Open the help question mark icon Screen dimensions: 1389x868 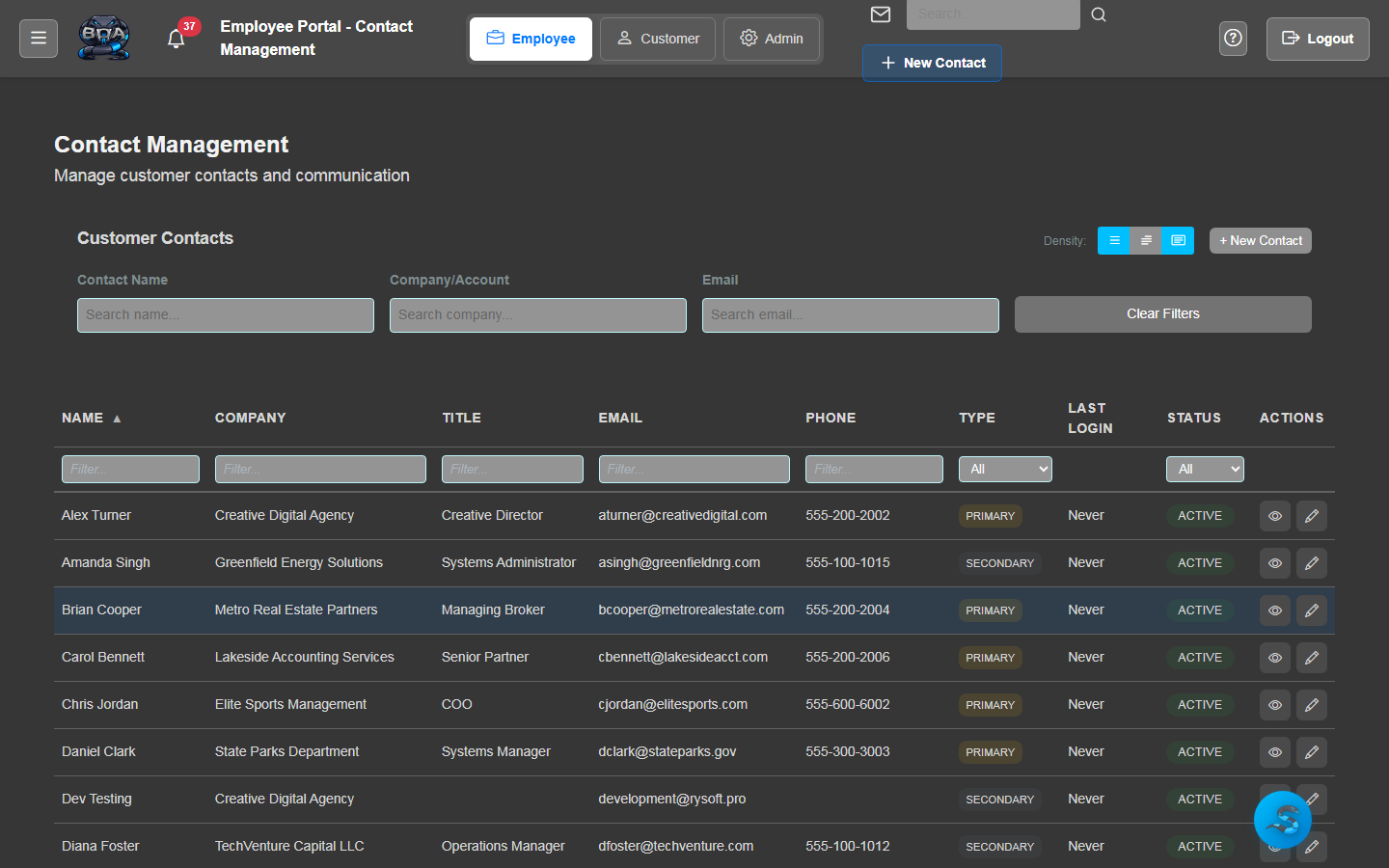point(1233,38)
